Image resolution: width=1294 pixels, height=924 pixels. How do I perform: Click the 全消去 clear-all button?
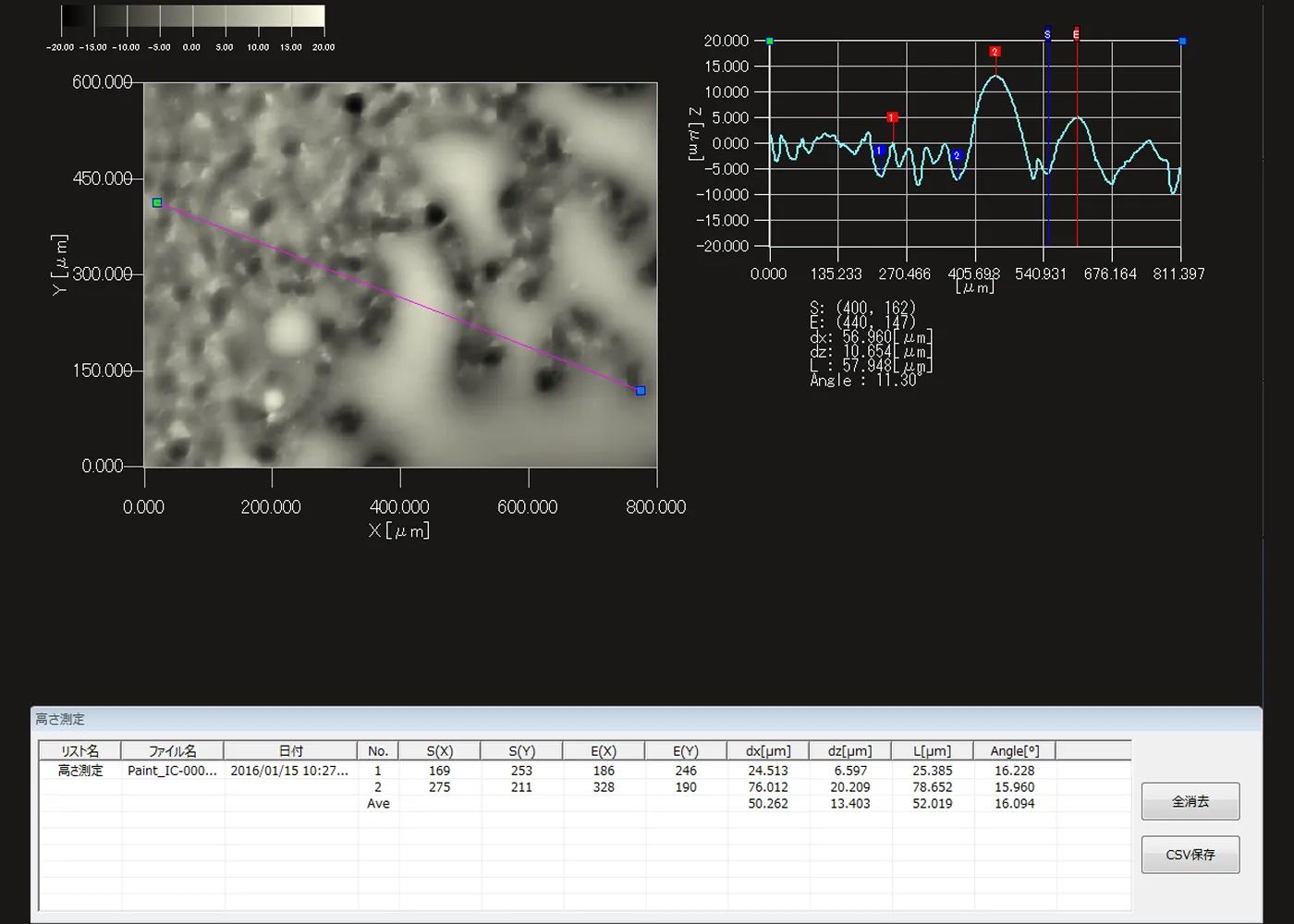coord(1190,801)
